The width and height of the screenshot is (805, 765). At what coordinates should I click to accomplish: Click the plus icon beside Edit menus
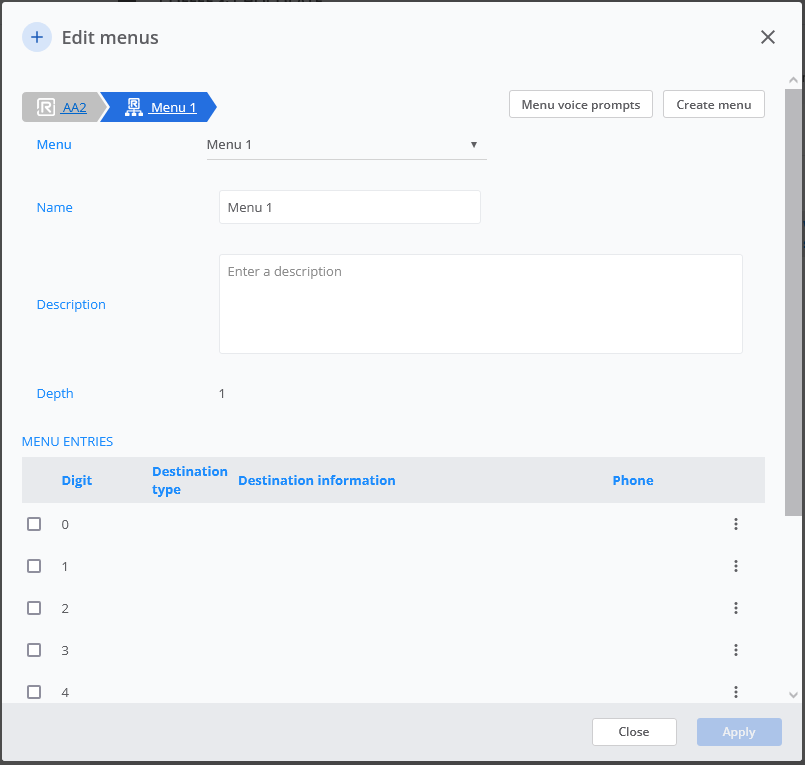[x=37, y=38]
